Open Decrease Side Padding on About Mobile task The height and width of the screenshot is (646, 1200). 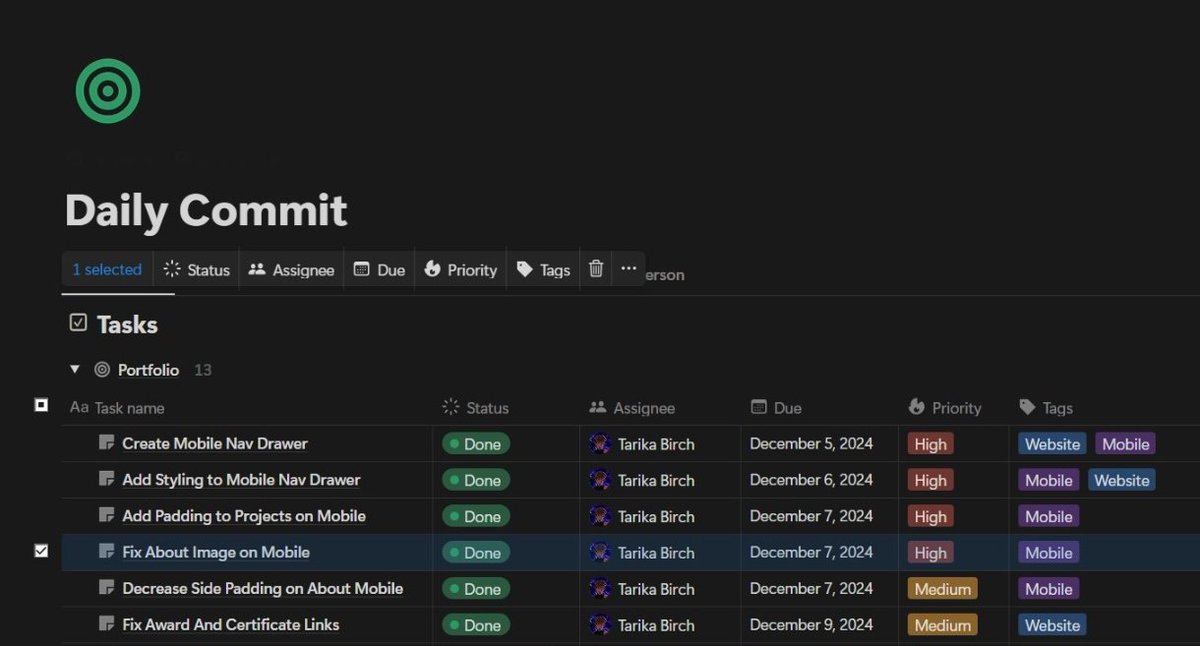click(x=263, y=588)
